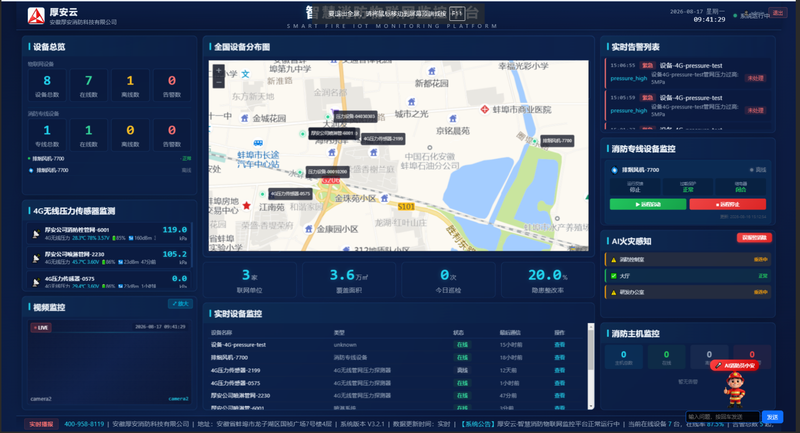Select the 厚安公司喷淋管网-6001 map label
Image resolution: width=800 pixels, height=433 pixels.
pos(333,133)
